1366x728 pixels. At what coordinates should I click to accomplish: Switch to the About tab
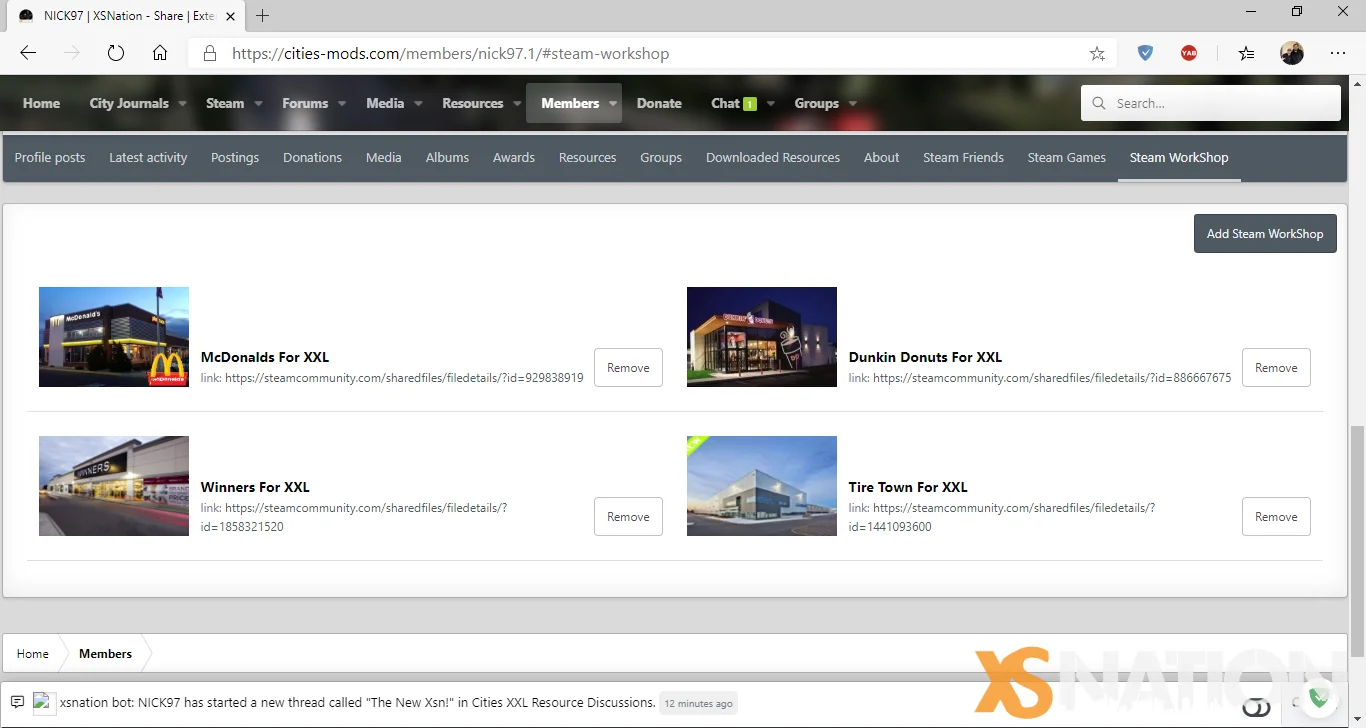[882, 158]
